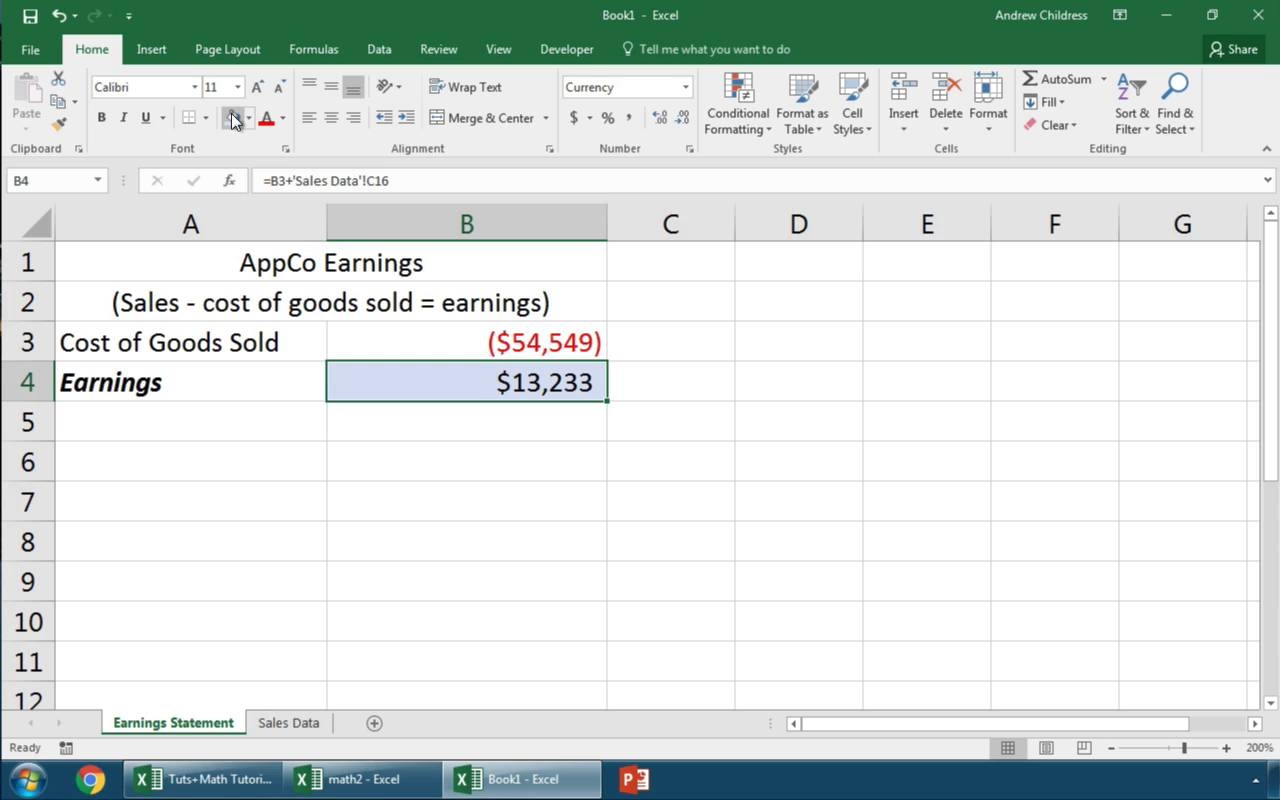Screen dimensions: 1280x800
Task: Click the Share button
Action: [x=1232, y=49]
